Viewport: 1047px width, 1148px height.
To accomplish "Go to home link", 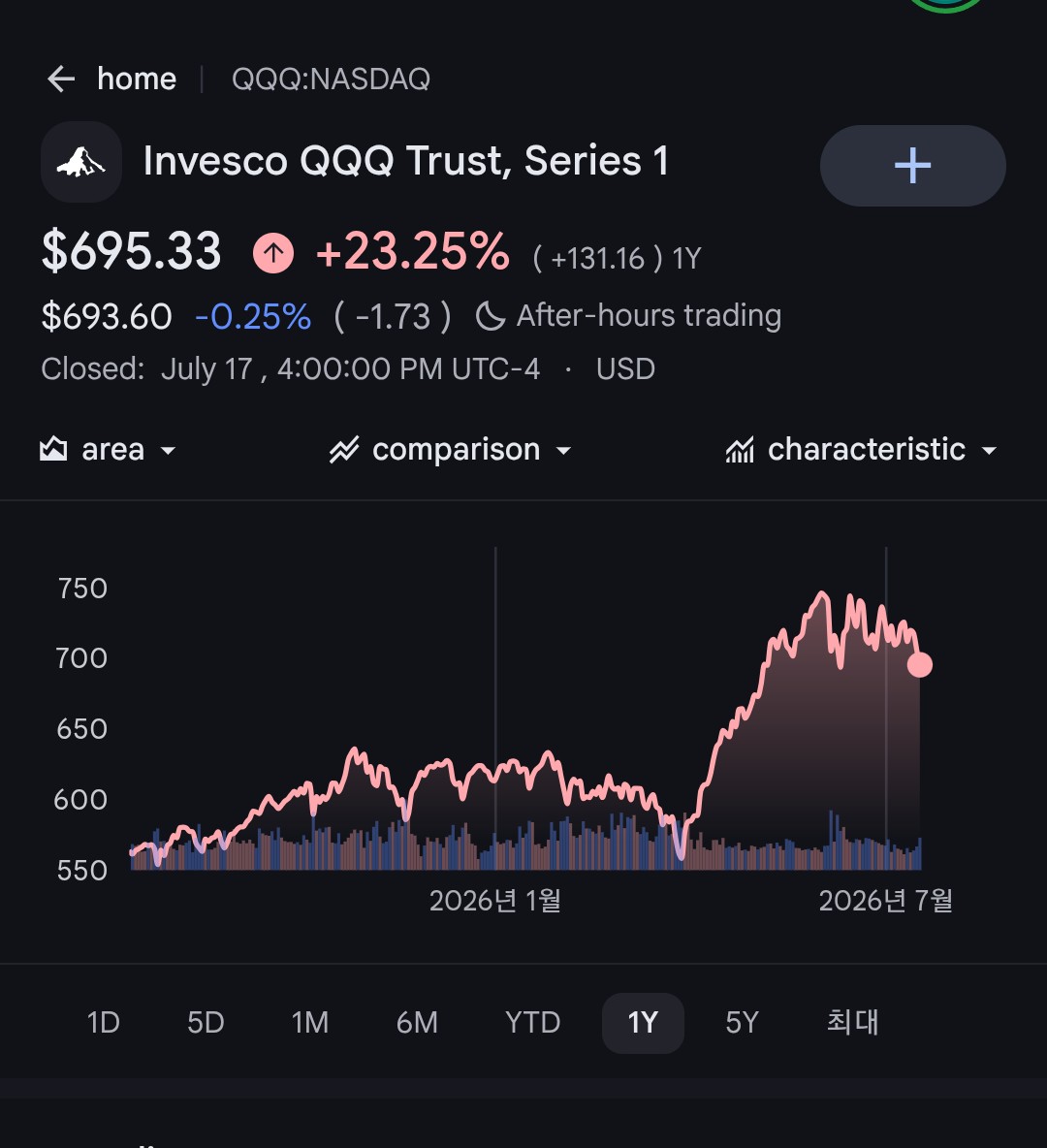I will coord(137,80).
